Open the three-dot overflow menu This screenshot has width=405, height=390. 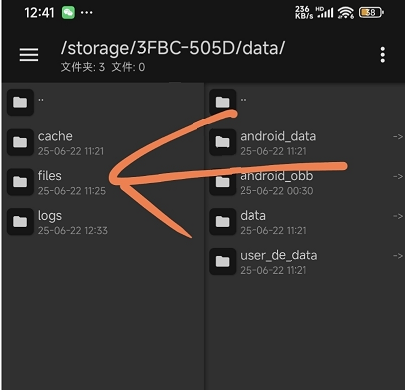pyautogui.click(x=383, y=55)
